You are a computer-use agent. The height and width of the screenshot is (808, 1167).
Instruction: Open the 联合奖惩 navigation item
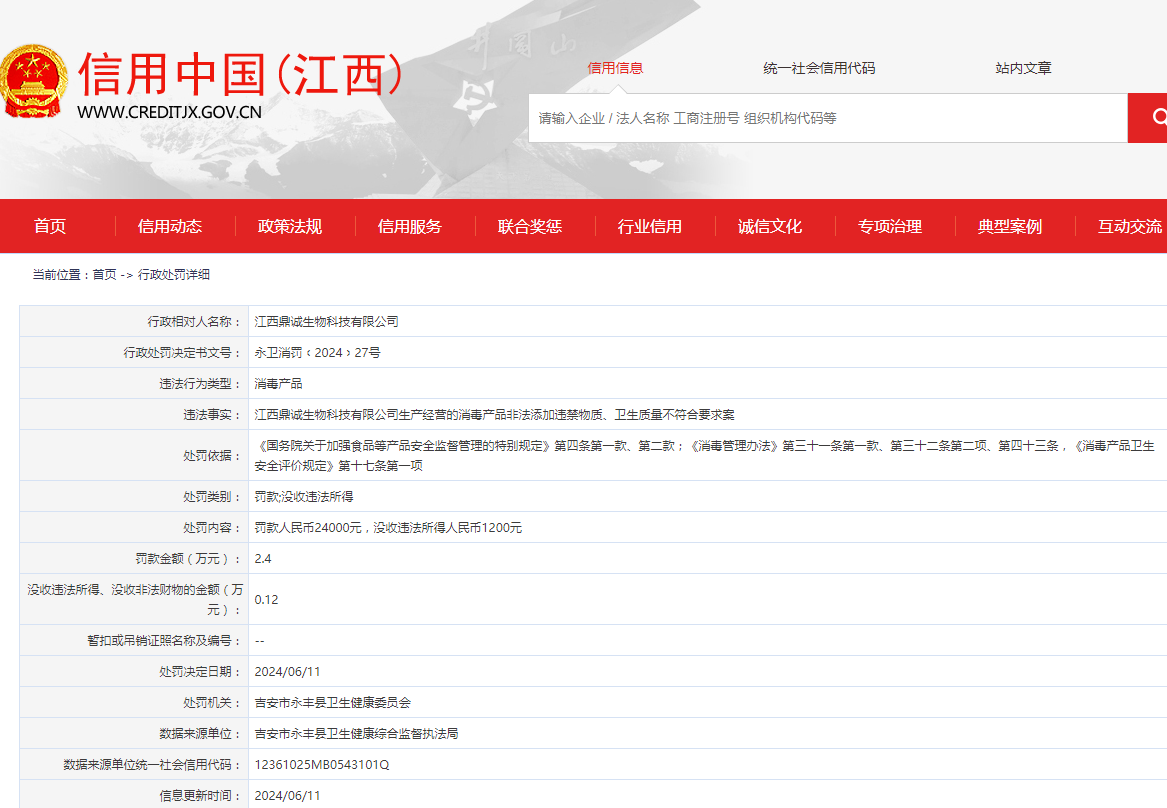pos(529,226)
